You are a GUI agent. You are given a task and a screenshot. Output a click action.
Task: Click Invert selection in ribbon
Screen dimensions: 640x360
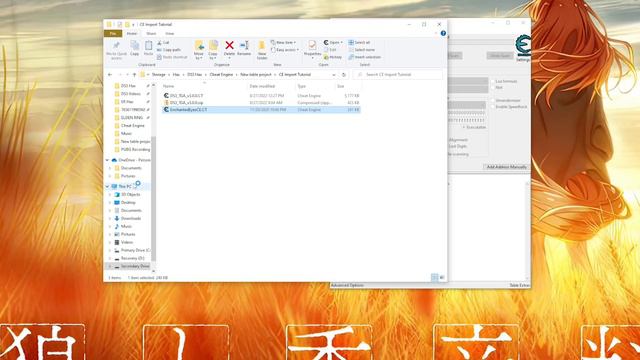point(364,57)
